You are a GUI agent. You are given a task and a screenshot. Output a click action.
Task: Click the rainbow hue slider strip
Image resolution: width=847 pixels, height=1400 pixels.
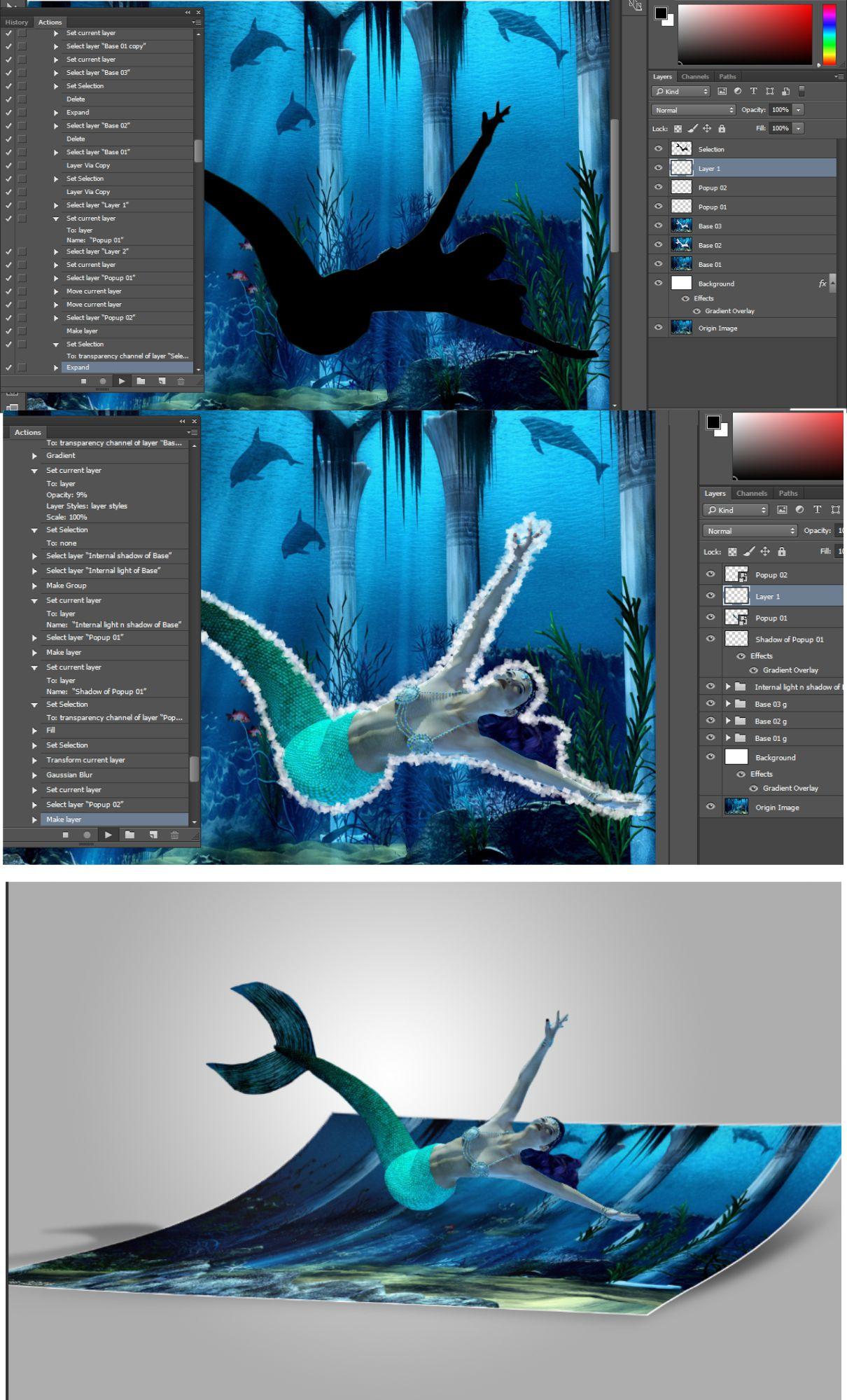tap(829, 34)
